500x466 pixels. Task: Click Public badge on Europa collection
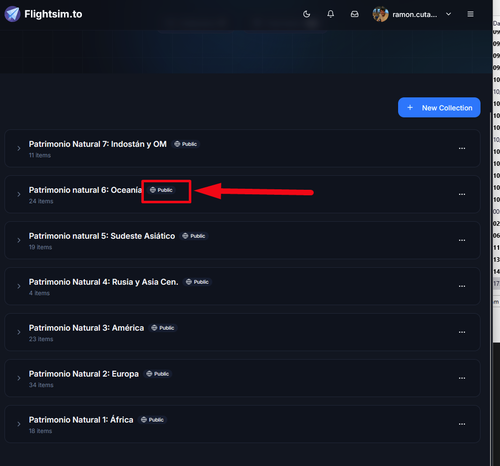(x=158, y=374)
